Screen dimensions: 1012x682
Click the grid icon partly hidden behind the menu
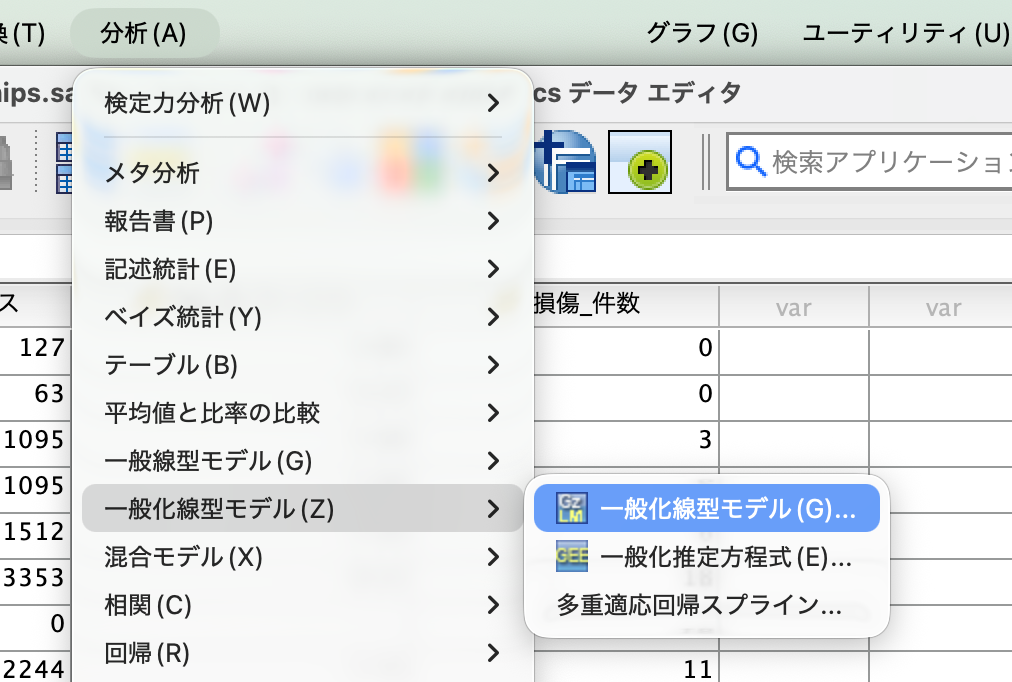coord(63,163)
